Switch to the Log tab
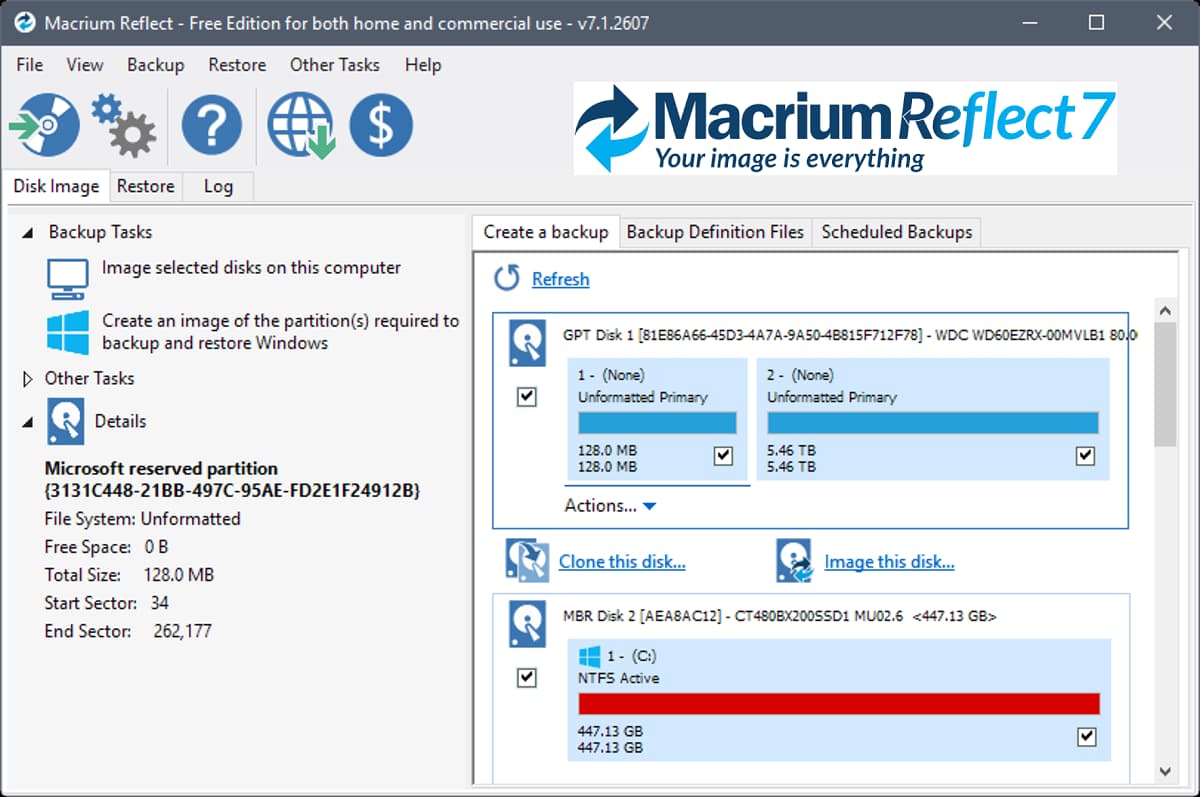The width and height of the screenshot is (1200, 797). 218,186
